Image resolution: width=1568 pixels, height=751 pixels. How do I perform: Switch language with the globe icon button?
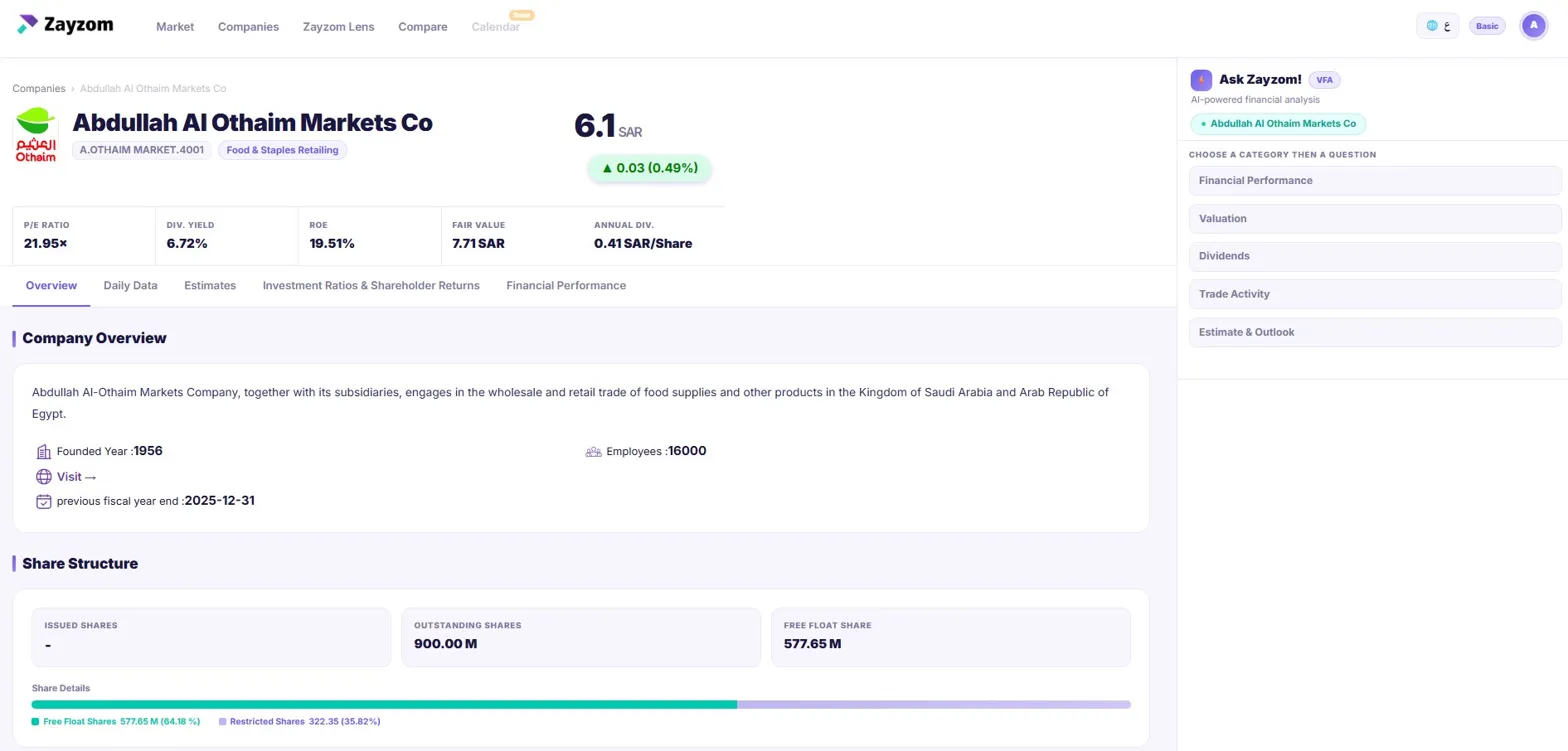[x=1437, y=26]
